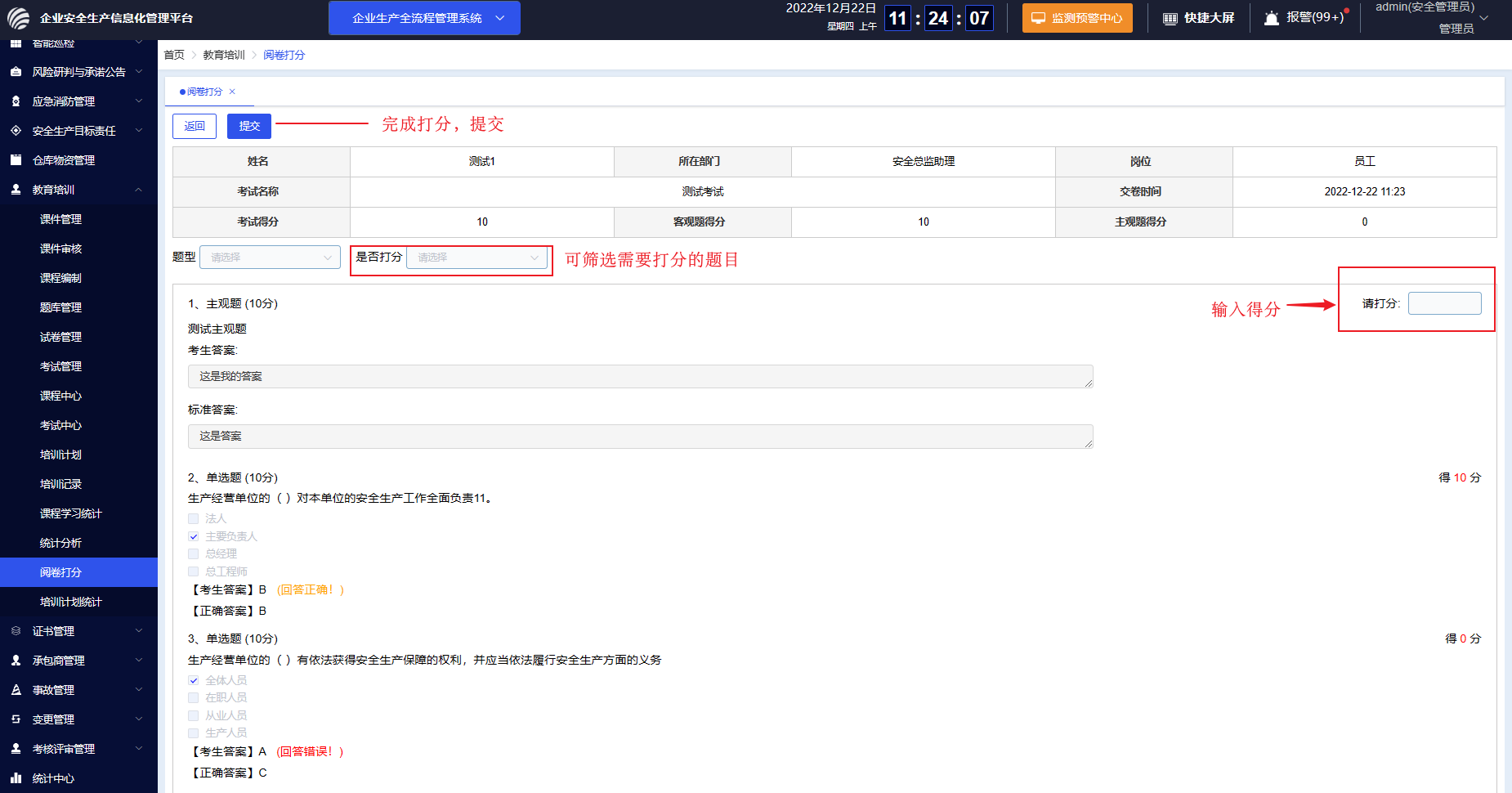
Task: Click the platform logo icon
Action: [18, 18]
